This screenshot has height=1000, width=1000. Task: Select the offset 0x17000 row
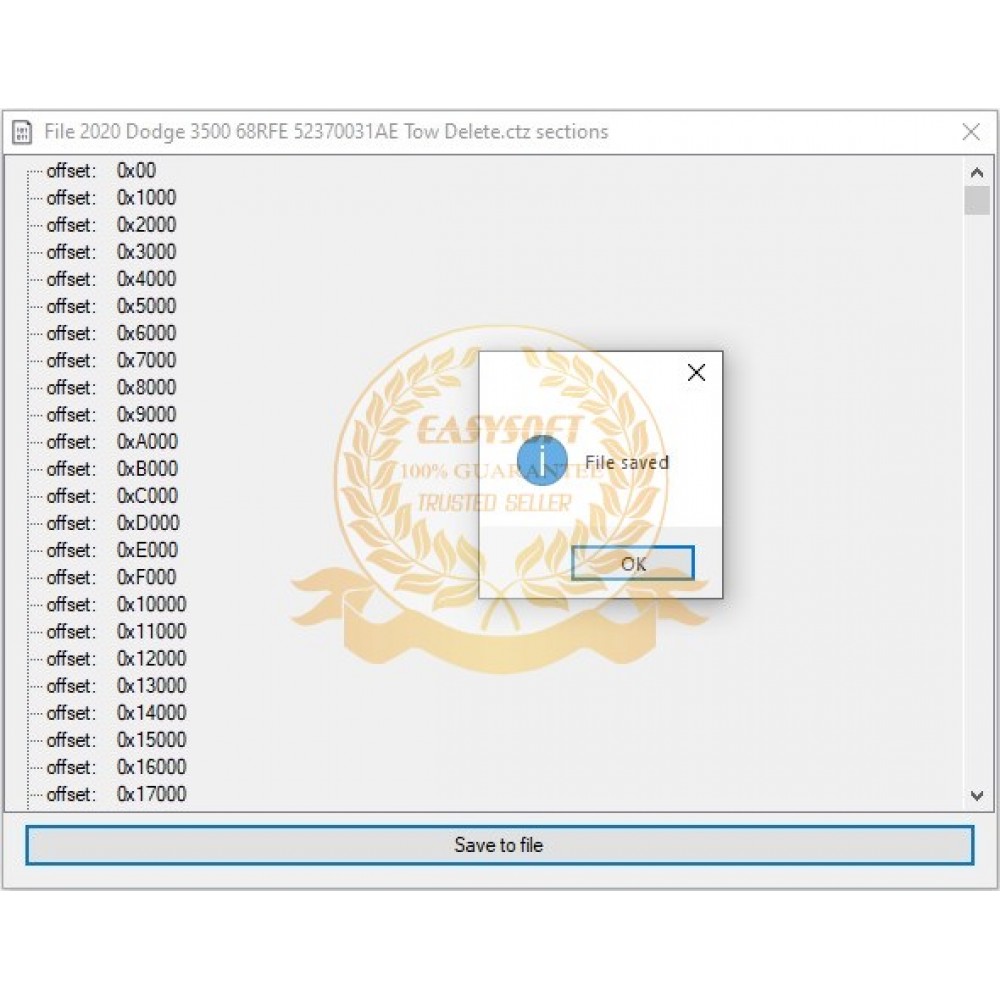coord(117,794)
